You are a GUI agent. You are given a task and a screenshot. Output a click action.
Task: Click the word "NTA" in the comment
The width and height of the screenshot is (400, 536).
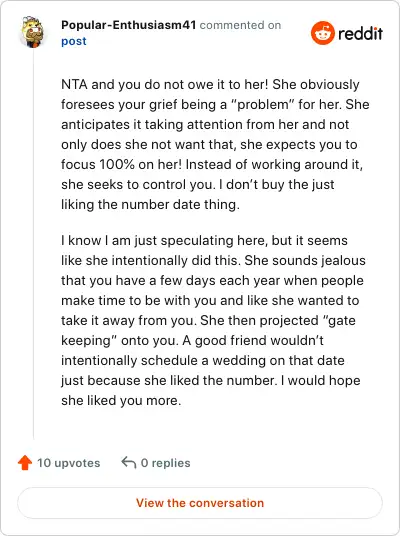(x=74, y=84)
